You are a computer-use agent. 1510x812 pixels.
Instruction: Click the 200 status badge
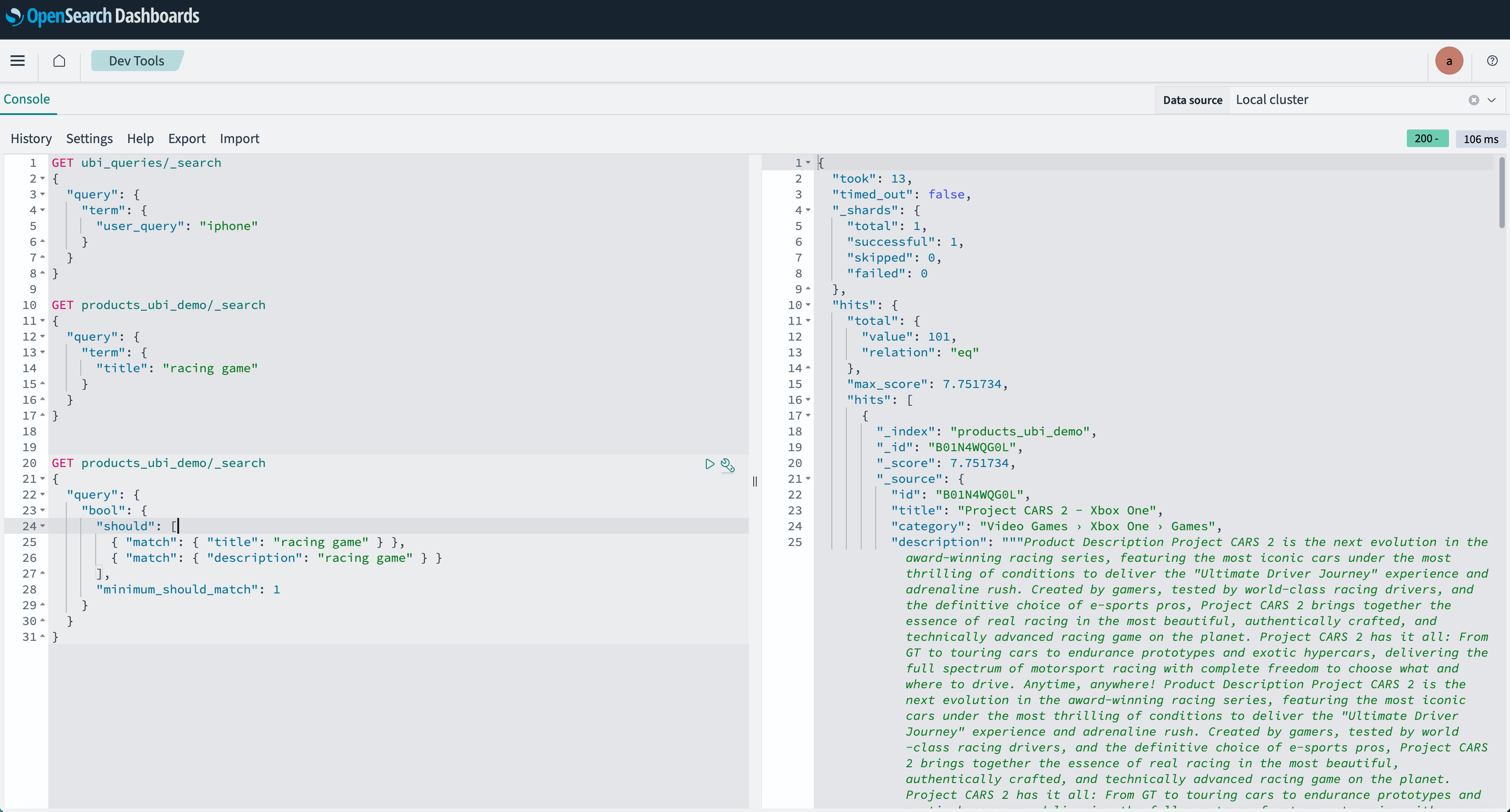(1427, 138)
